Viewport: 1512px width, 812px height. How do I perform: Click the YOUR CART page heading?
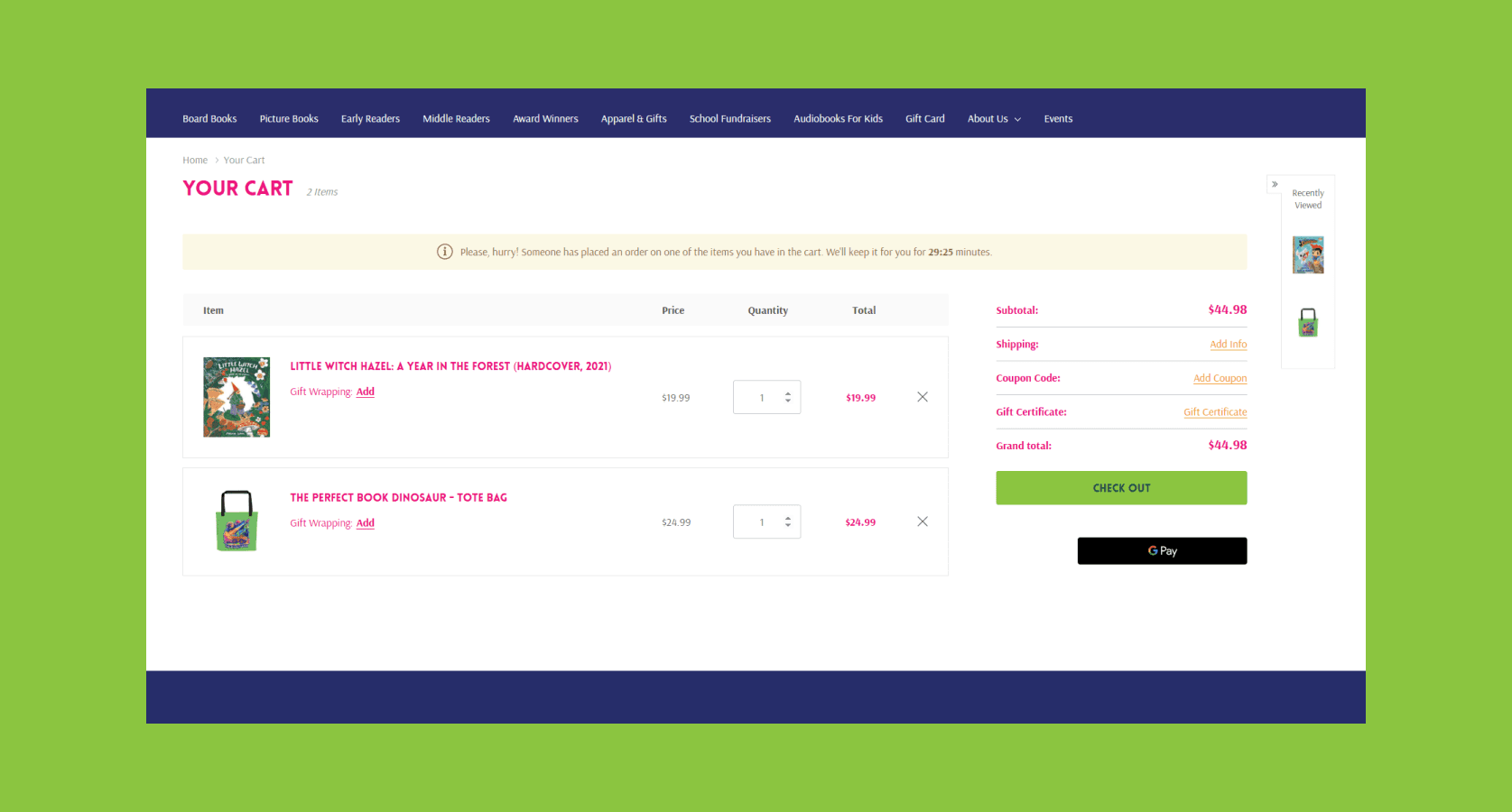pos(238,189)
